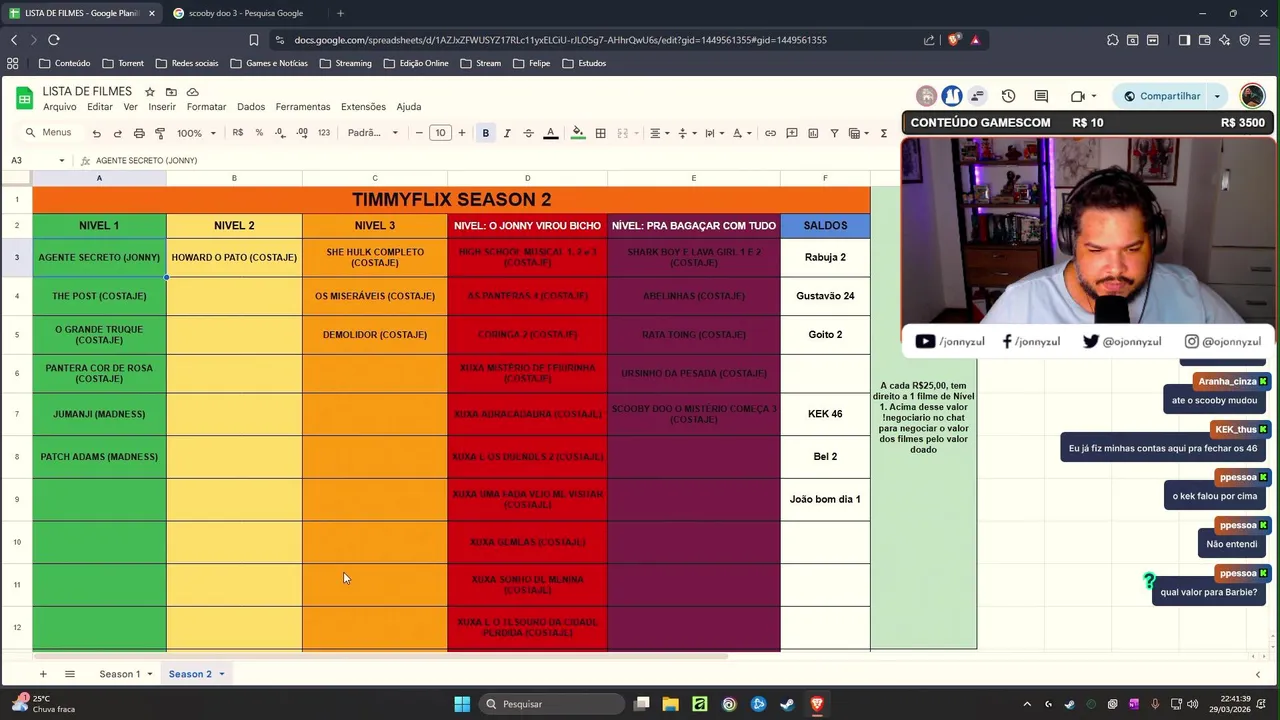The height and width of the screenshot is (720, 1280).
Task: Open the Dados menu
Action: point(251,107)
